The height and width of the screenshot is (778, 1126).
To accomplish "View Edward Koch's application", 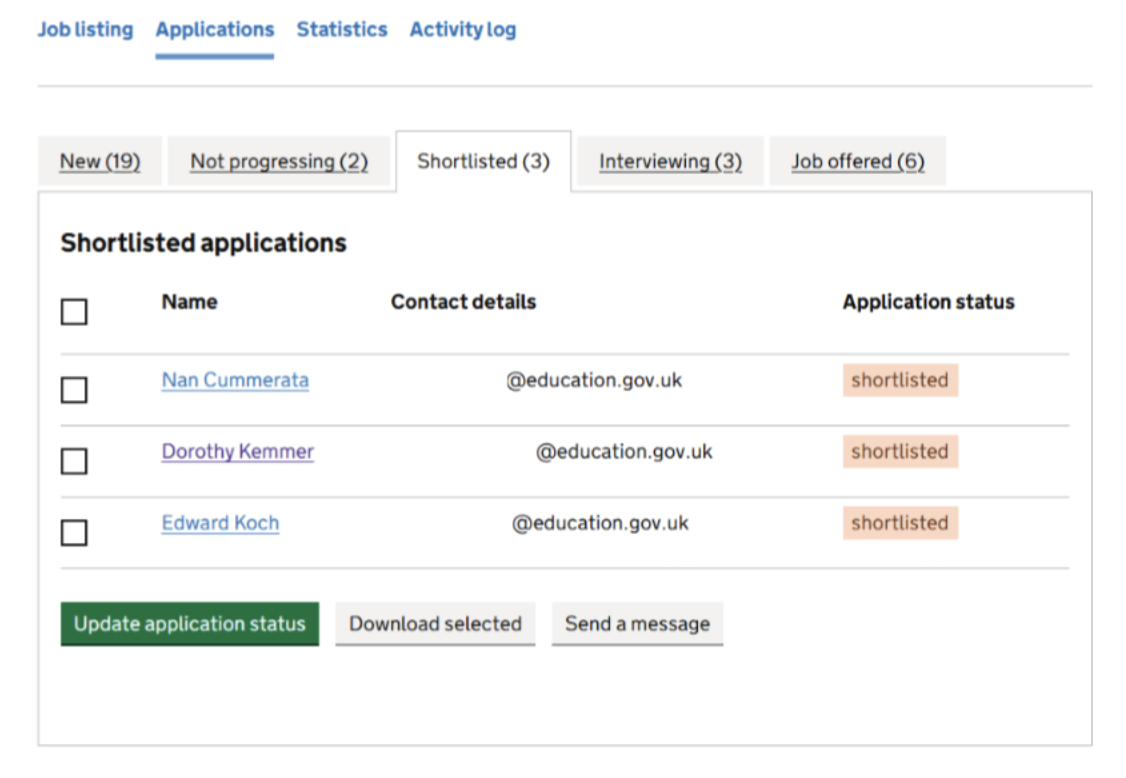I will [220, 523].
